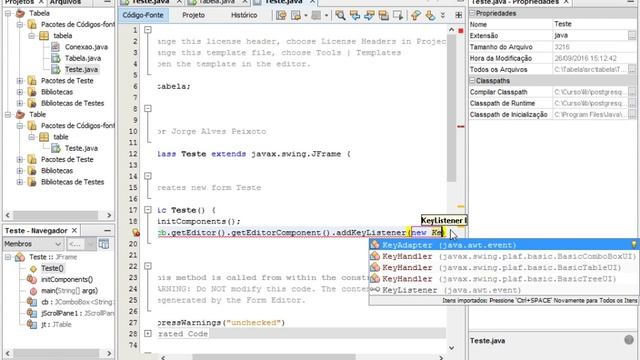Click the Last Edit toolbar icon
Screen dimensions: 640x360
click(281, 16)
